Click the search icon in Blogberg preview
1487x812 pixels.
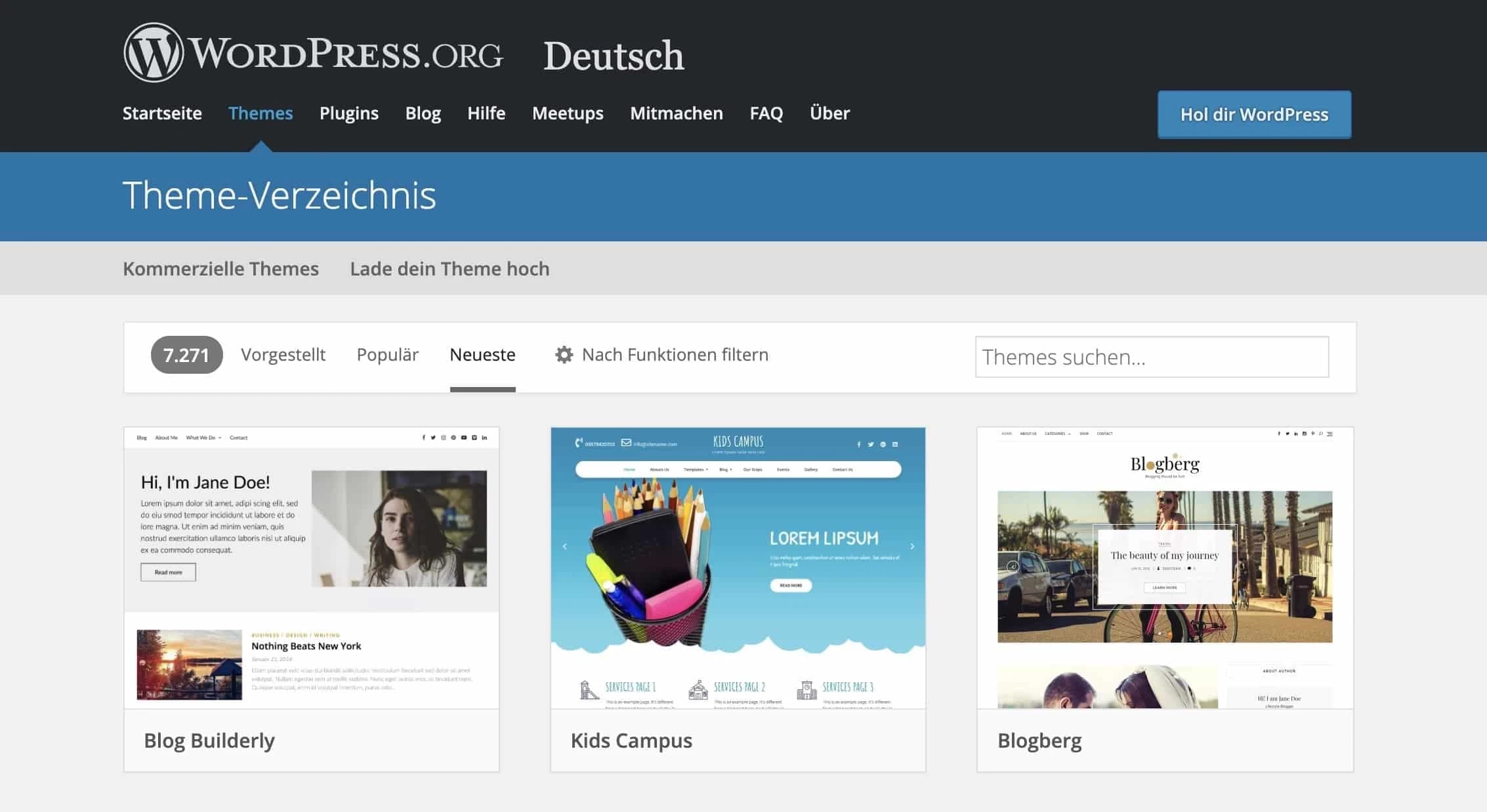tap(1321, 434)
